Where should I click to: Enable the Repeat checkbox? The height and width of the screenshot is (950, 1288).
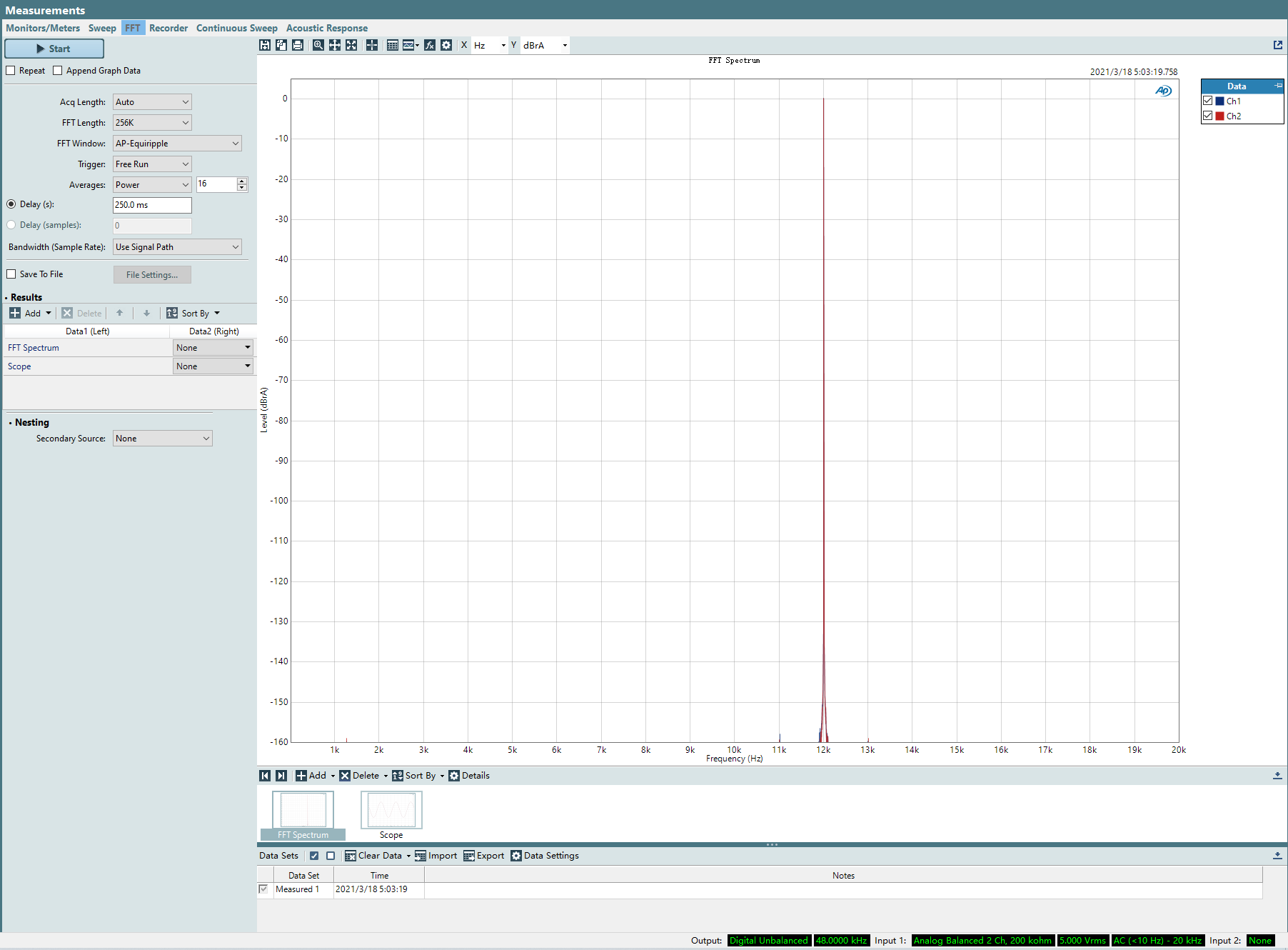click(11, 71)
